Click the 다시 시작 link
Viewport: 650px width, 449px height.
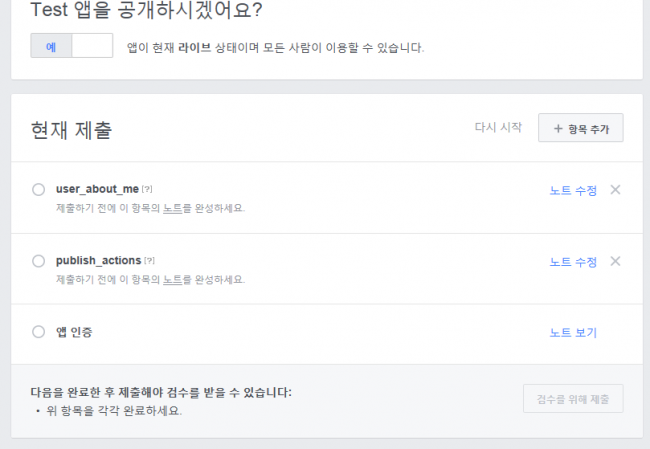point(498,127)
